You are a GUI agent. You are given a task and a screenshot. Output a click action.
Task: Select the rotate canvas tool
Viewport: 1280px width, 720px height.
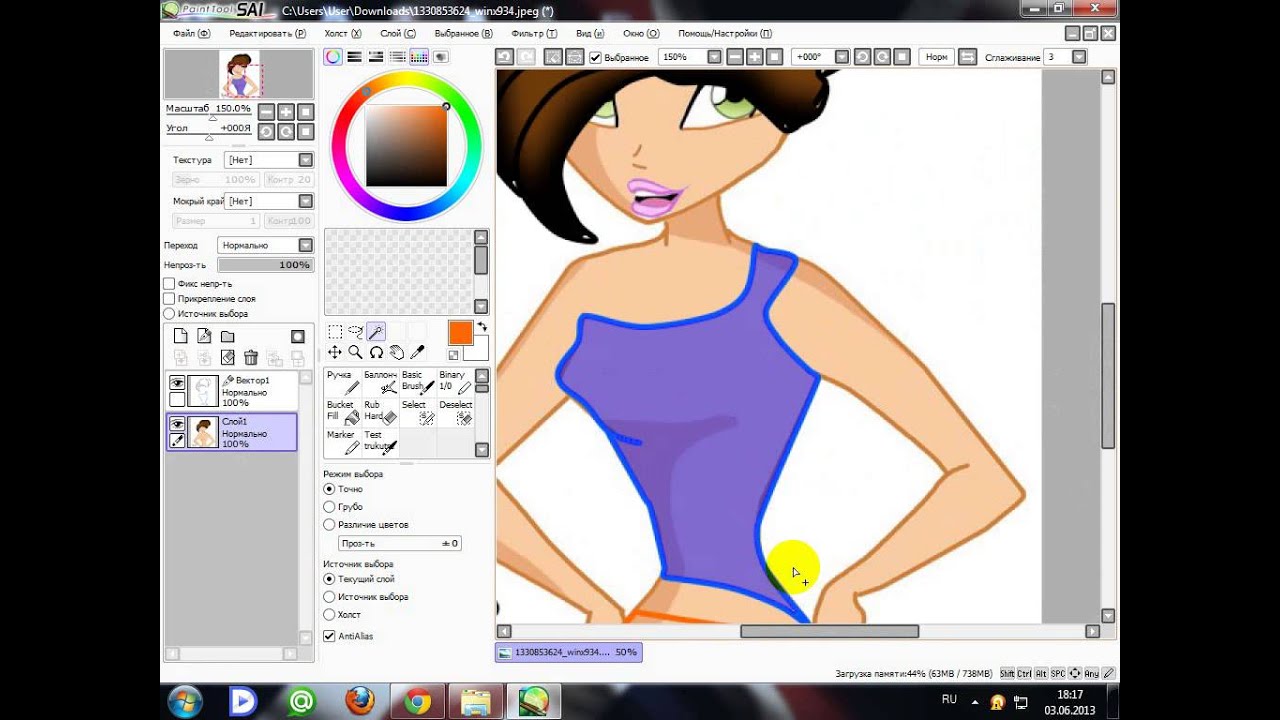click(x=376, y=352)
